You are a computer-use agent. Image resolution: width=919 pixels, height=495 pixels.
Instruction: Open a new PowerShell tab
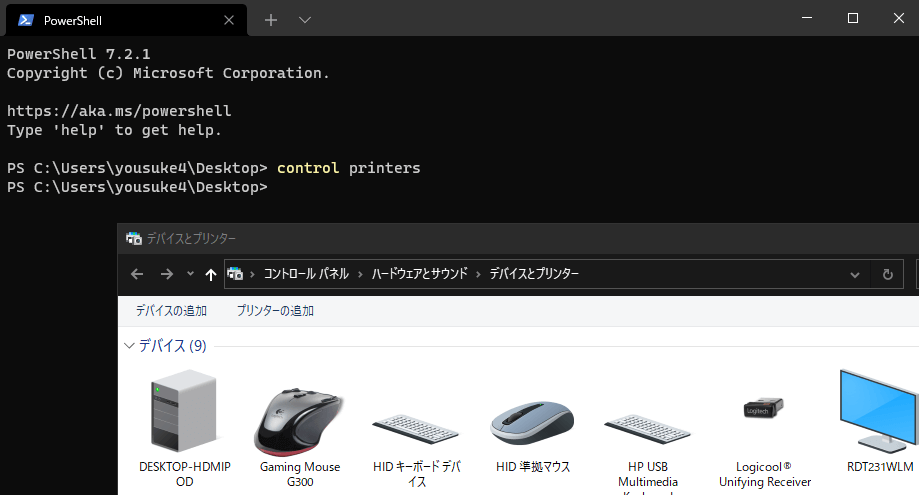271,21
